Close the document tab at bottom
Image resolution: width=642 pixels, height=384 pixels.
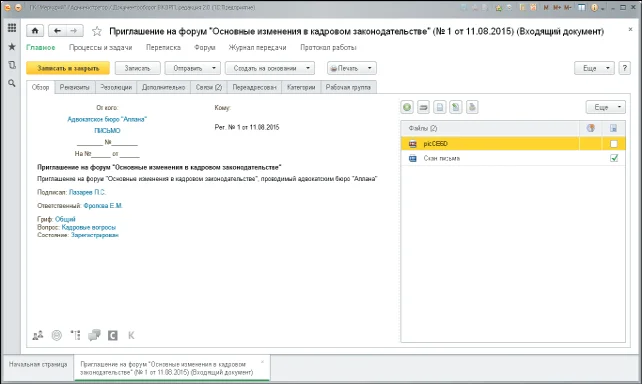(x=262, y=362)
